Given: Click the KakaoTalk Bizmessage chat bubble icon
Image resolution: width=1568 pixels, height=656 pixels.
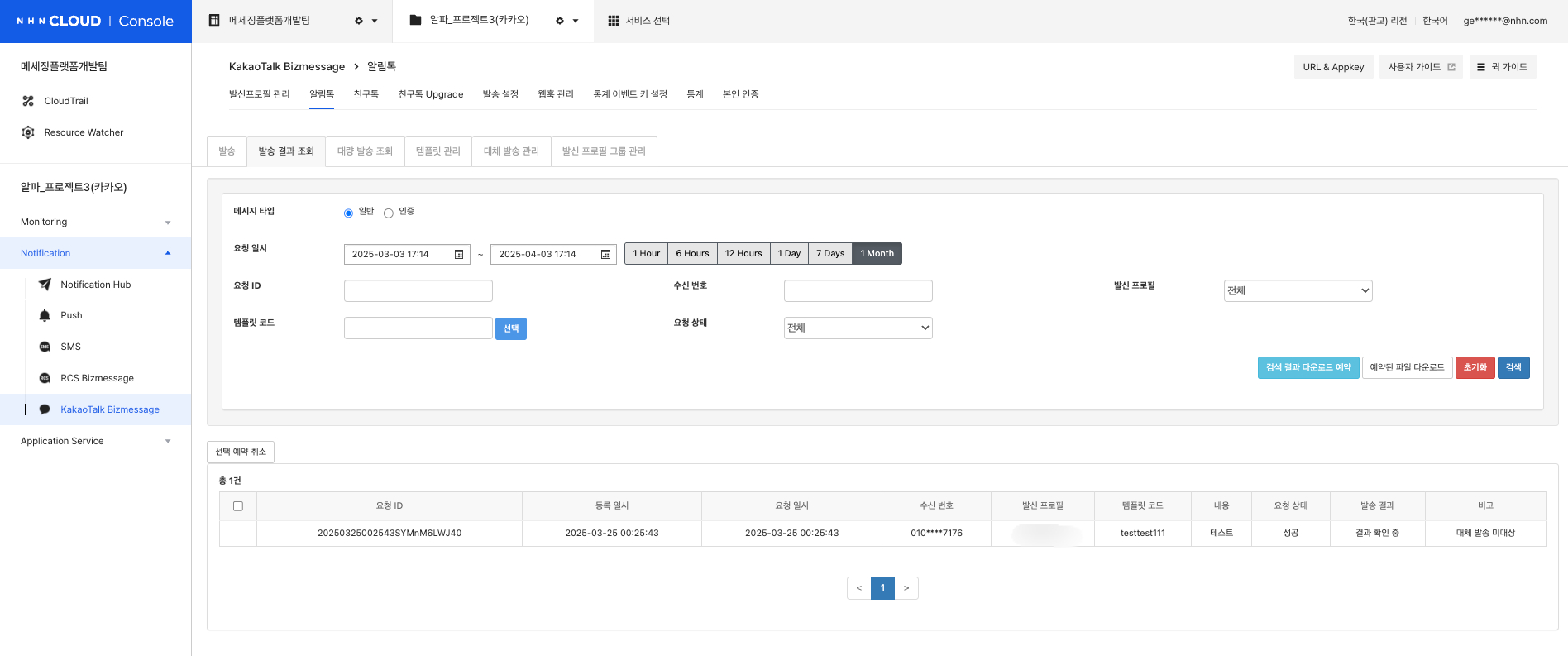Looking at the screenshot, I should (x=45, y=409).
